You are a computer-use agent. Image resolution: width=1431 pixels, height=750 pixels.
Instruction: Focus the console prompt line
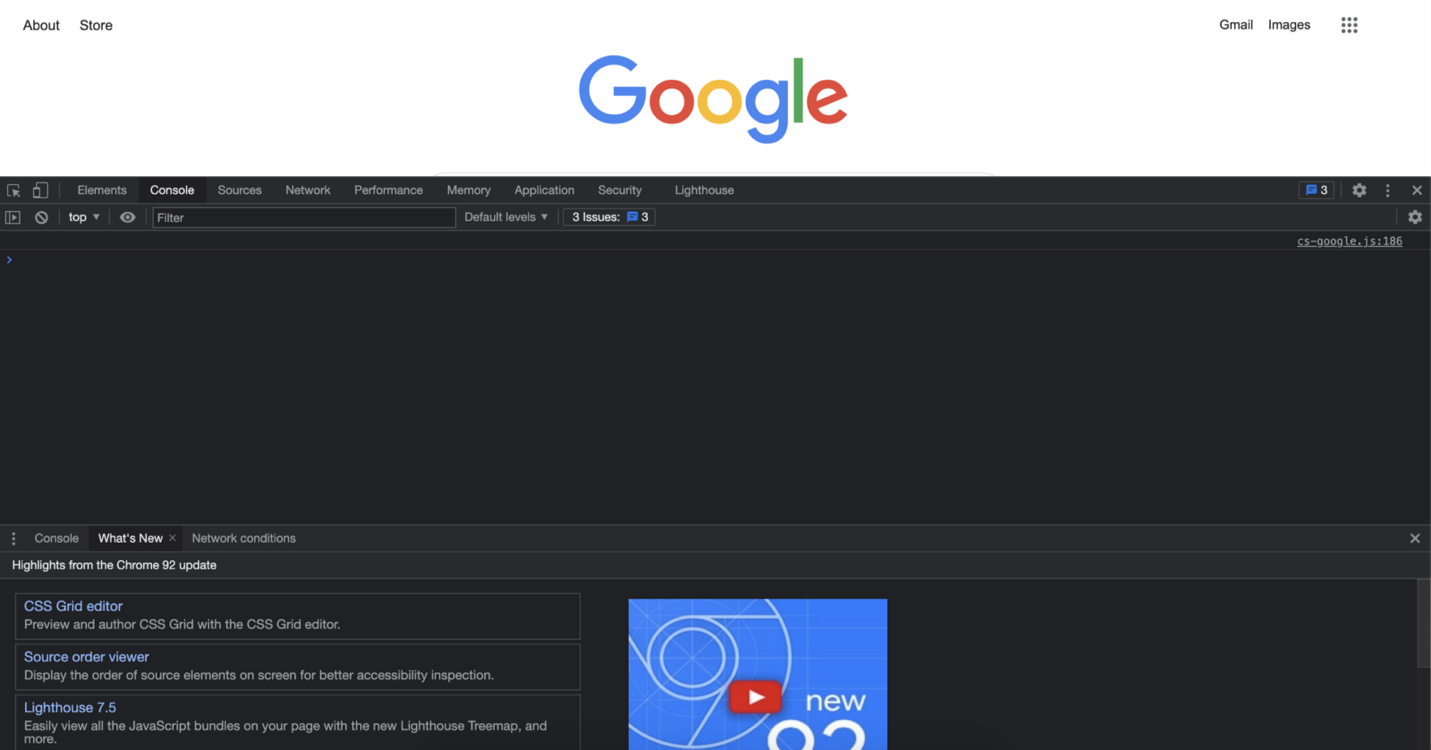tap(715, 260)
